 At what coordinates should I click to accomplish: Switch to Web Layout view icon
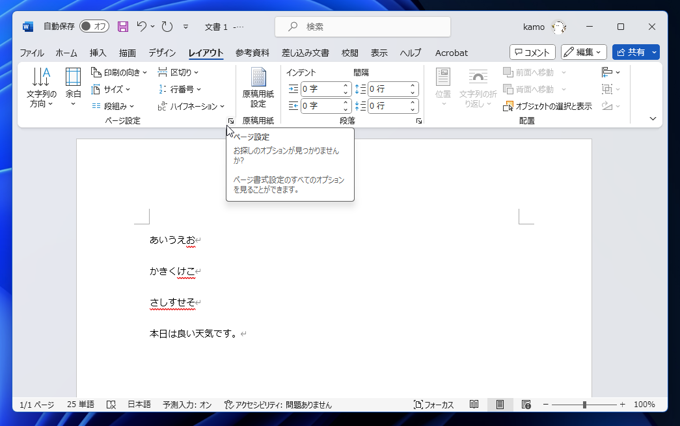[x=526, y=404]
